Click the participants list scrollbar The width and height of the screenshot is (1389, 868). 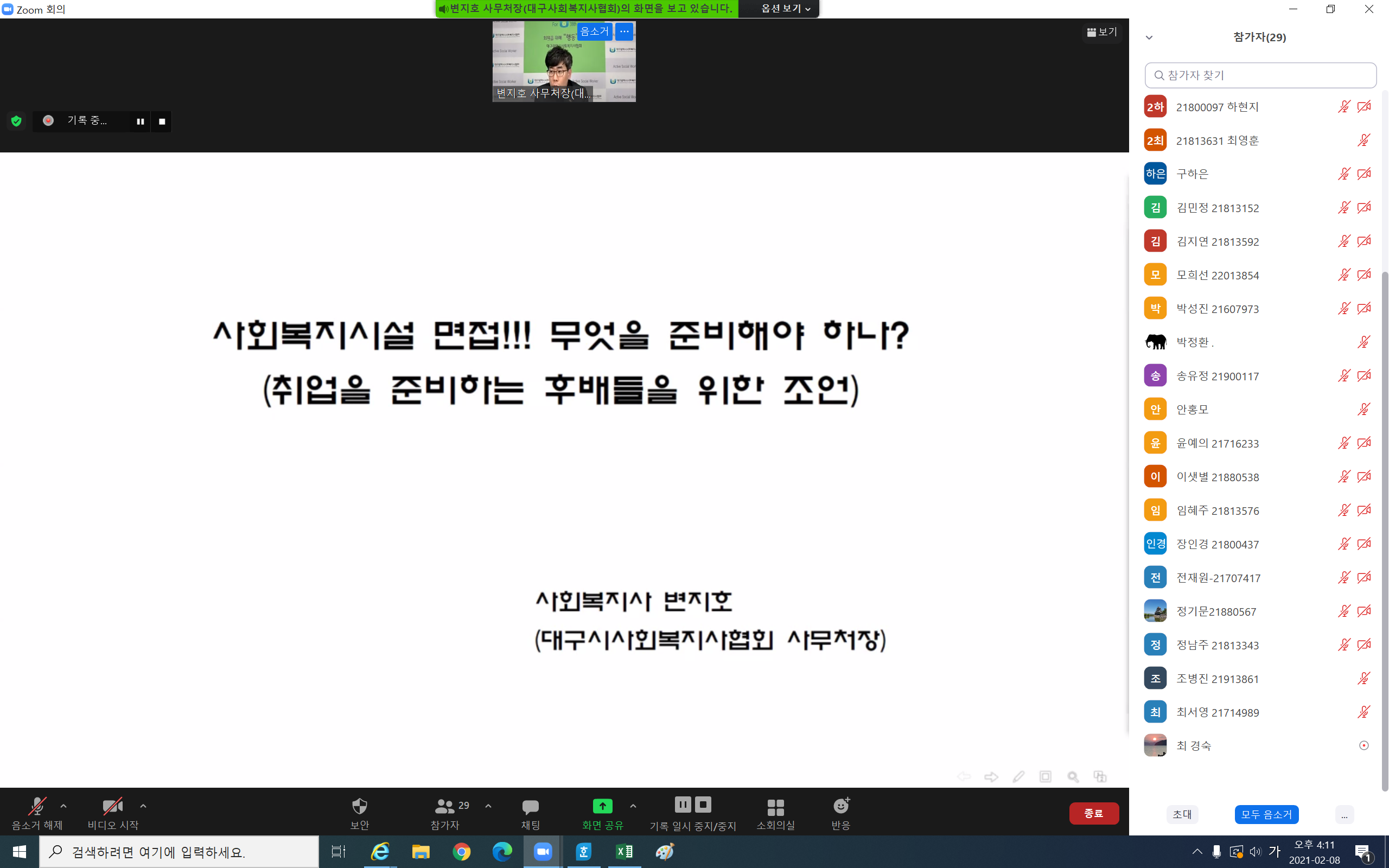point(1385,516)
